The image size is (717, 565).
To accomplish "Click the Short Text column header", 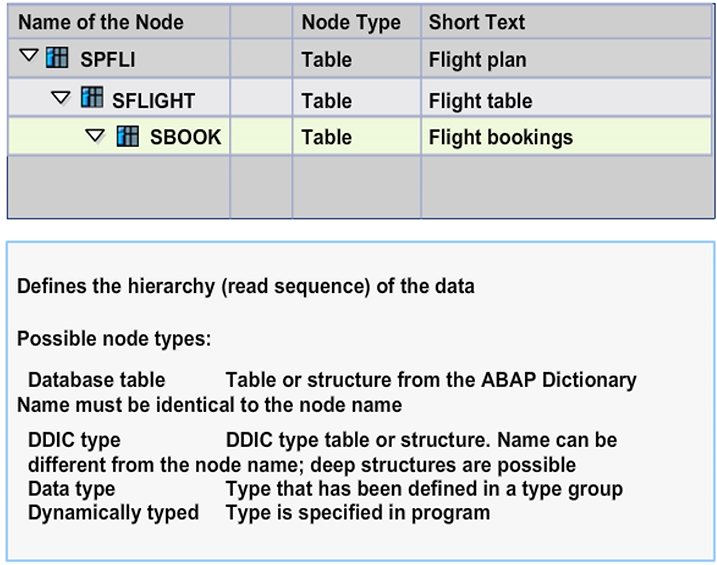I will (476, 22).
